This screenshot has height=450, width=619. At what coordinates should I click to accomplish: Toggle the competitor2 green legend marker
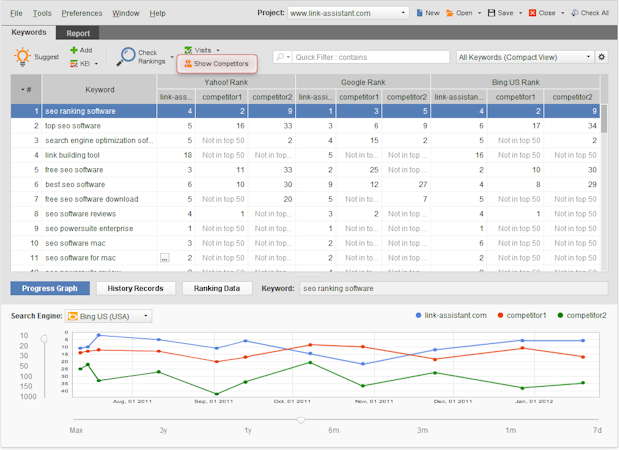click(x=560, y=315)
